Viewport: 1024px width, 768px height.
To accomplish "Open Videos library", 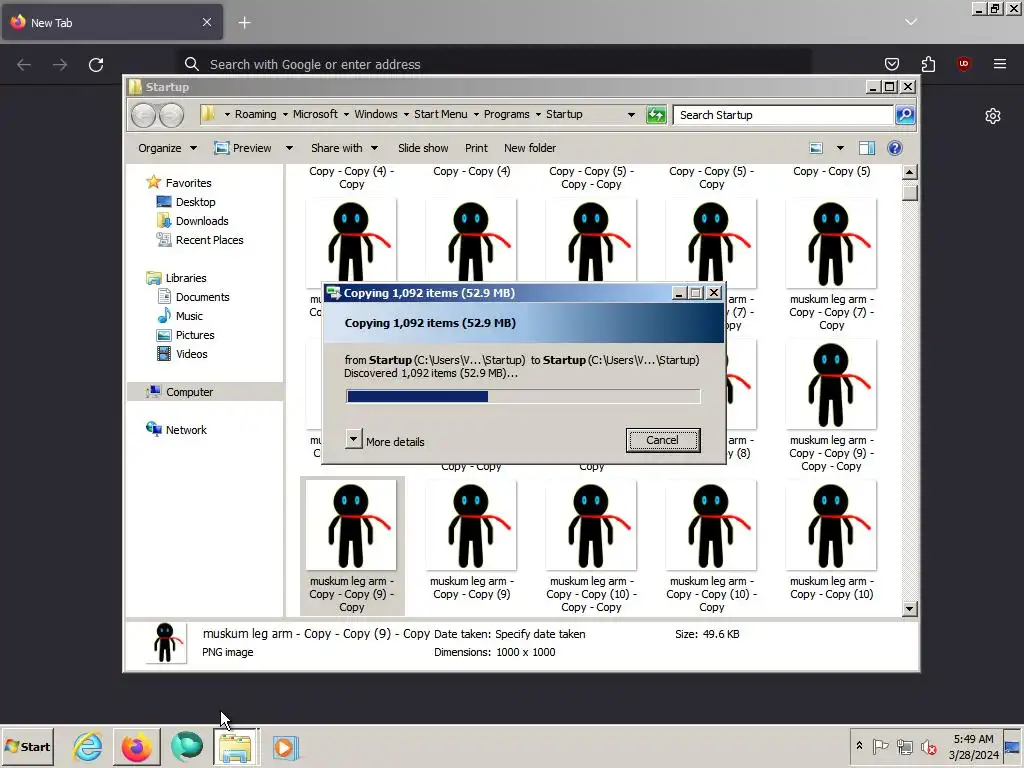I will click(191, 354).
